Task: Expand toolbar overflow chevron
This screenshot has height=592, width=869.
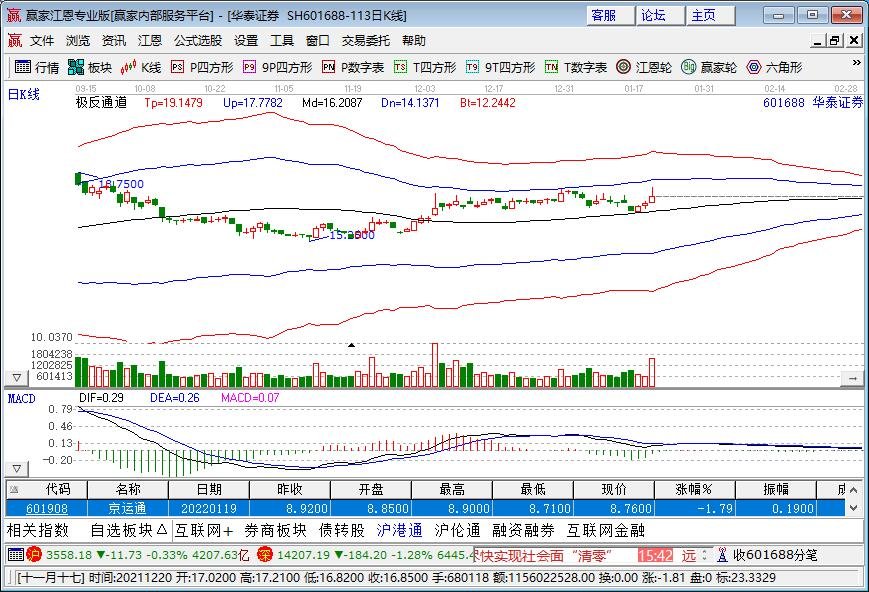Action: pyautogui.click(x=856, y=63)
